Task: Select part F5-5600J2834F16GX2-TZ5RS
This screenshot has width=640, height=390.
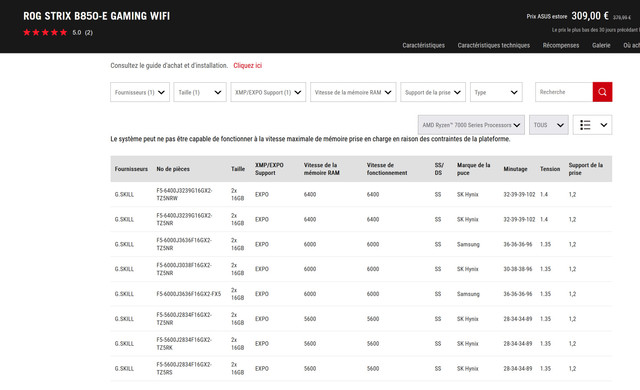Action: (x=184, y=368)
